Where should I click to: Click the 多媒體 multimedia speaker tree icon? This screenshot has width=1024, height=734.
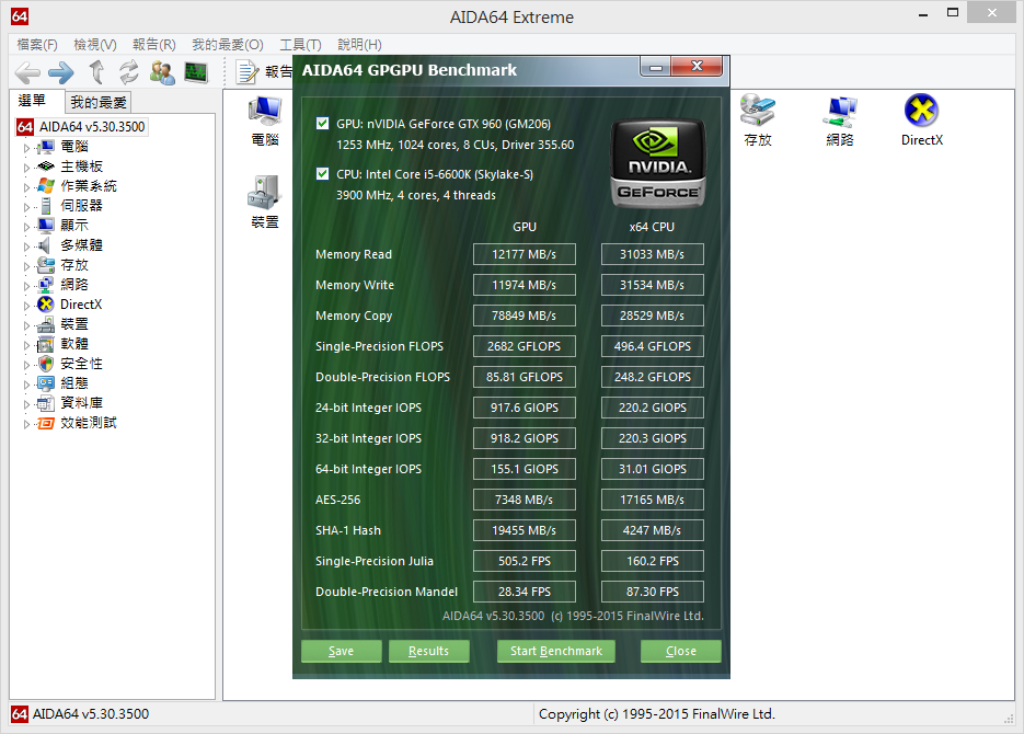(x=44, y=245)
